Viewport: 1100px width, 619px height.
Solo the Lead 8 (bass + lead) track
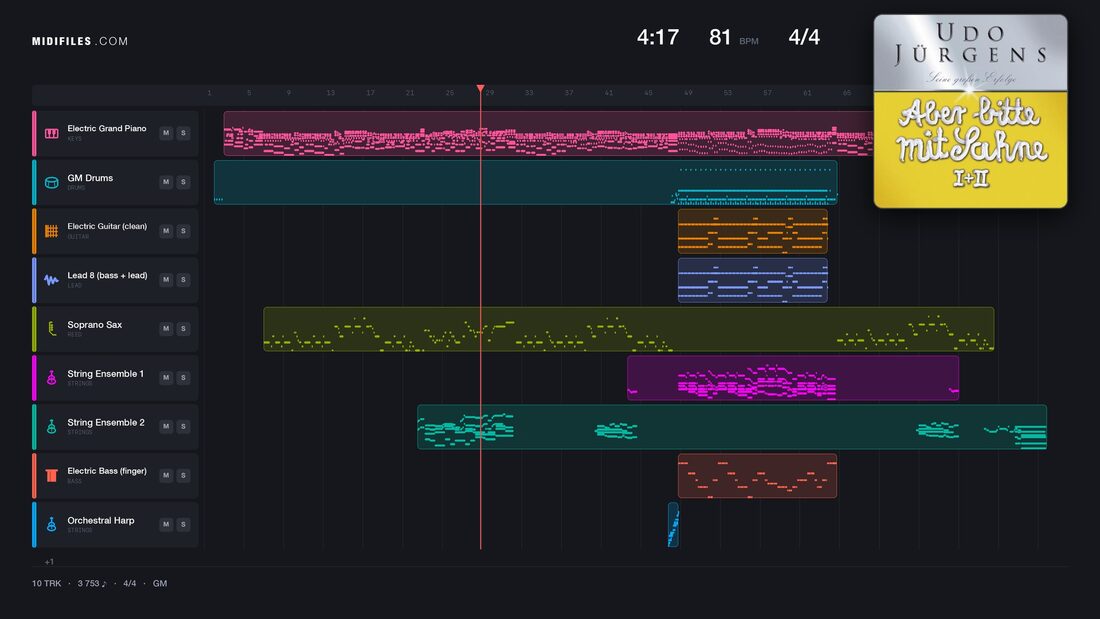pos(183,279)
